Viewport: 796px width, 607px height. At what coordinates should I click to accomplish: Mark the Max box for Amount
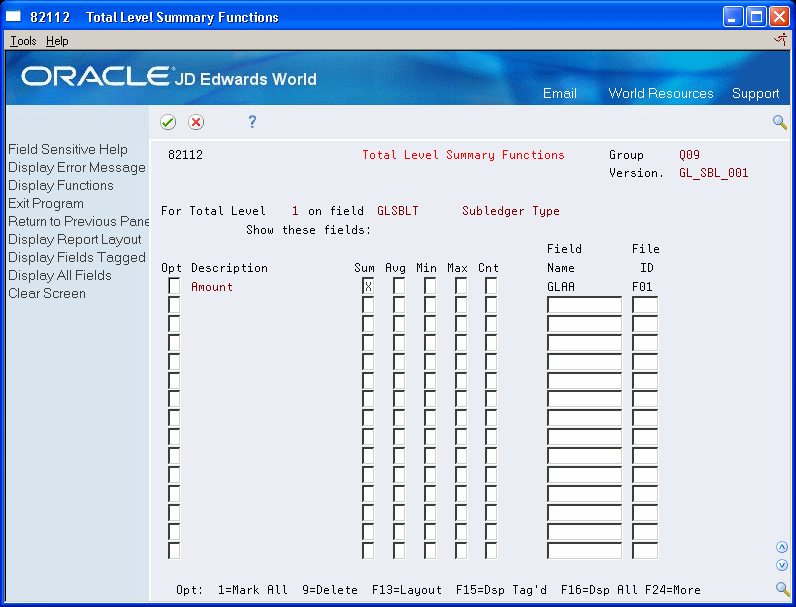[x=461, y=287]
